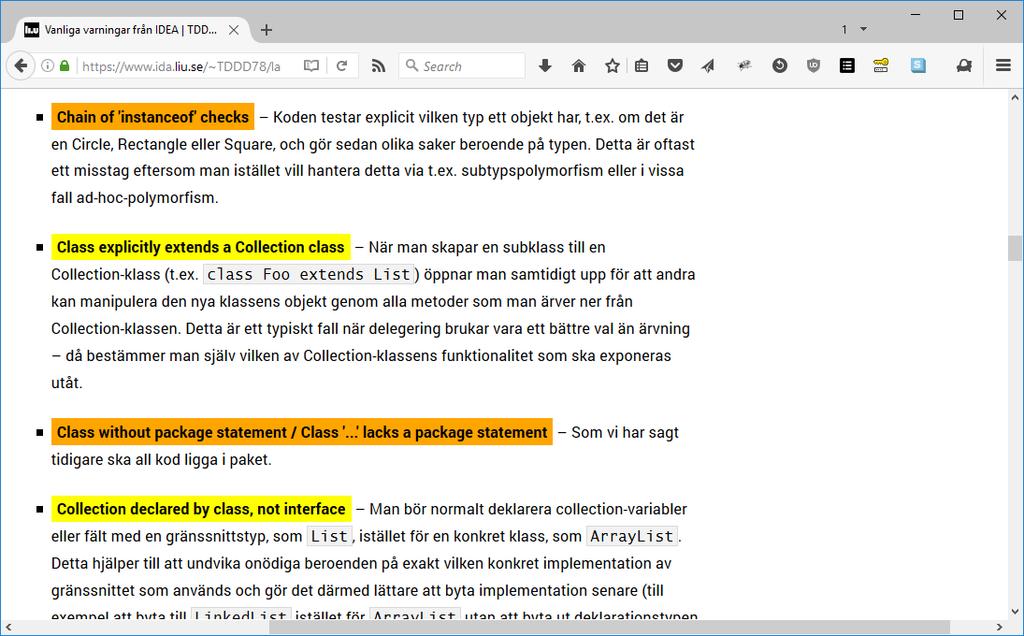Open the bug extension icon

(744, 65)
